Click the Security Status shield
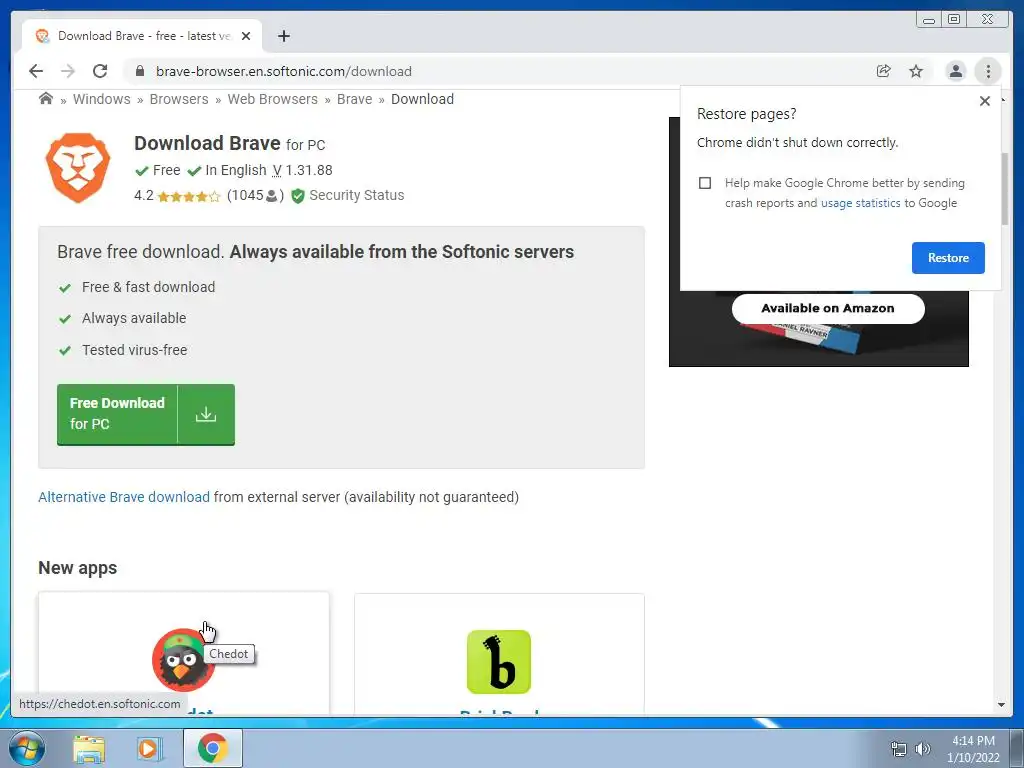 point(298,196)
